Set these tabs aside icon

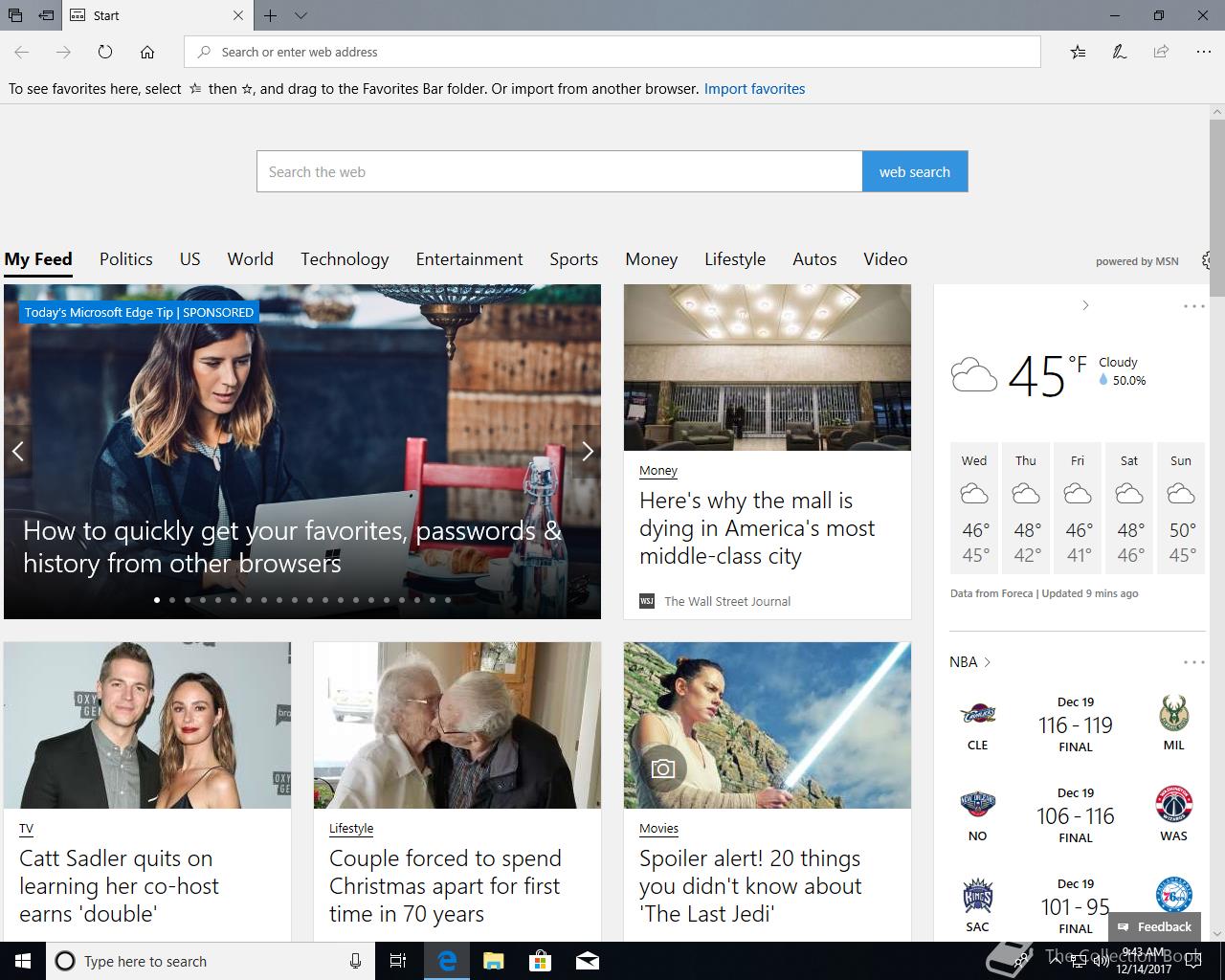pyautogui.click(x=46, y=15)
